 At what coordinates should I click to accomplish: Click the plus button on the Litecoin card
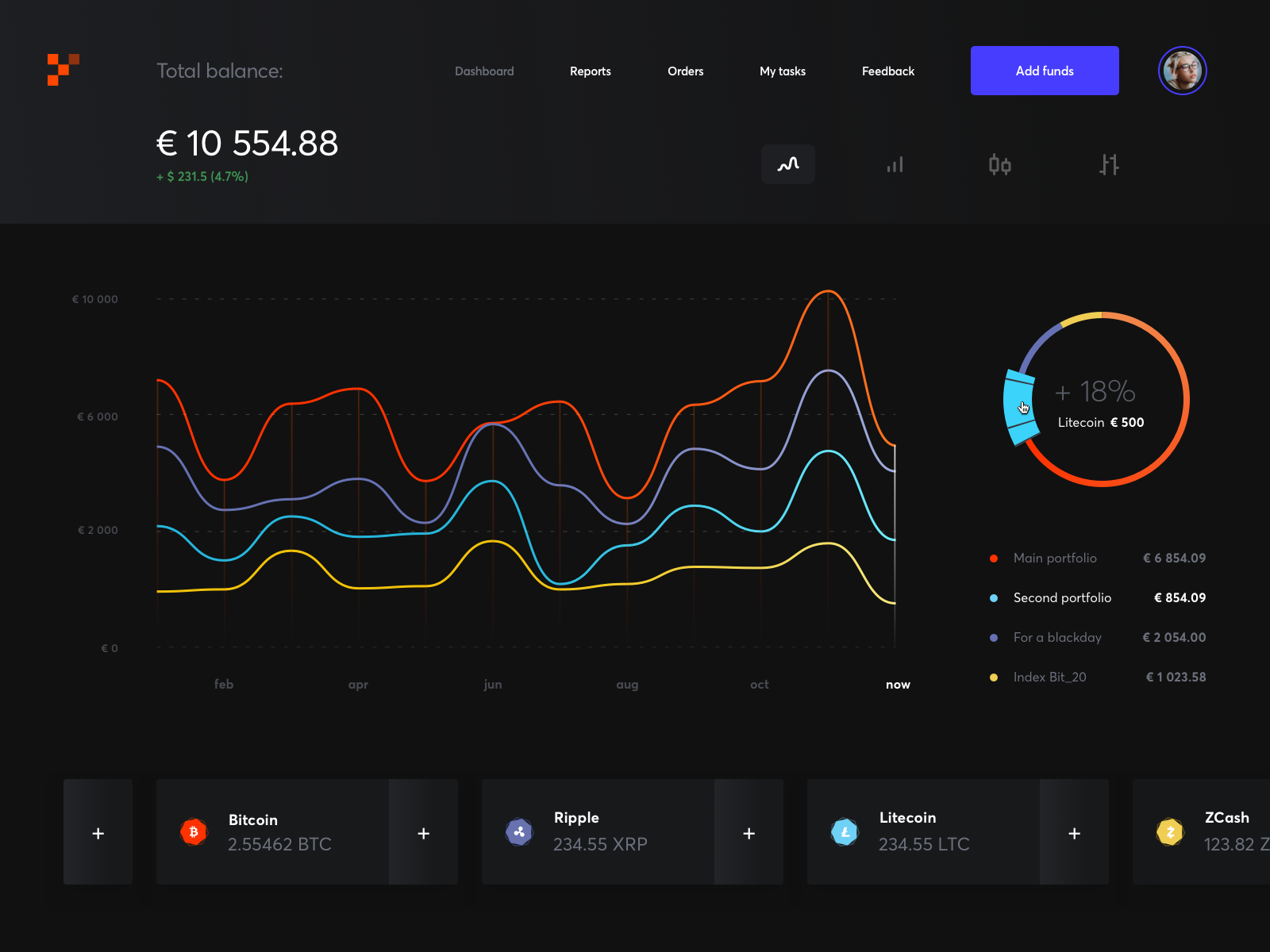[x=1074, y=833]
